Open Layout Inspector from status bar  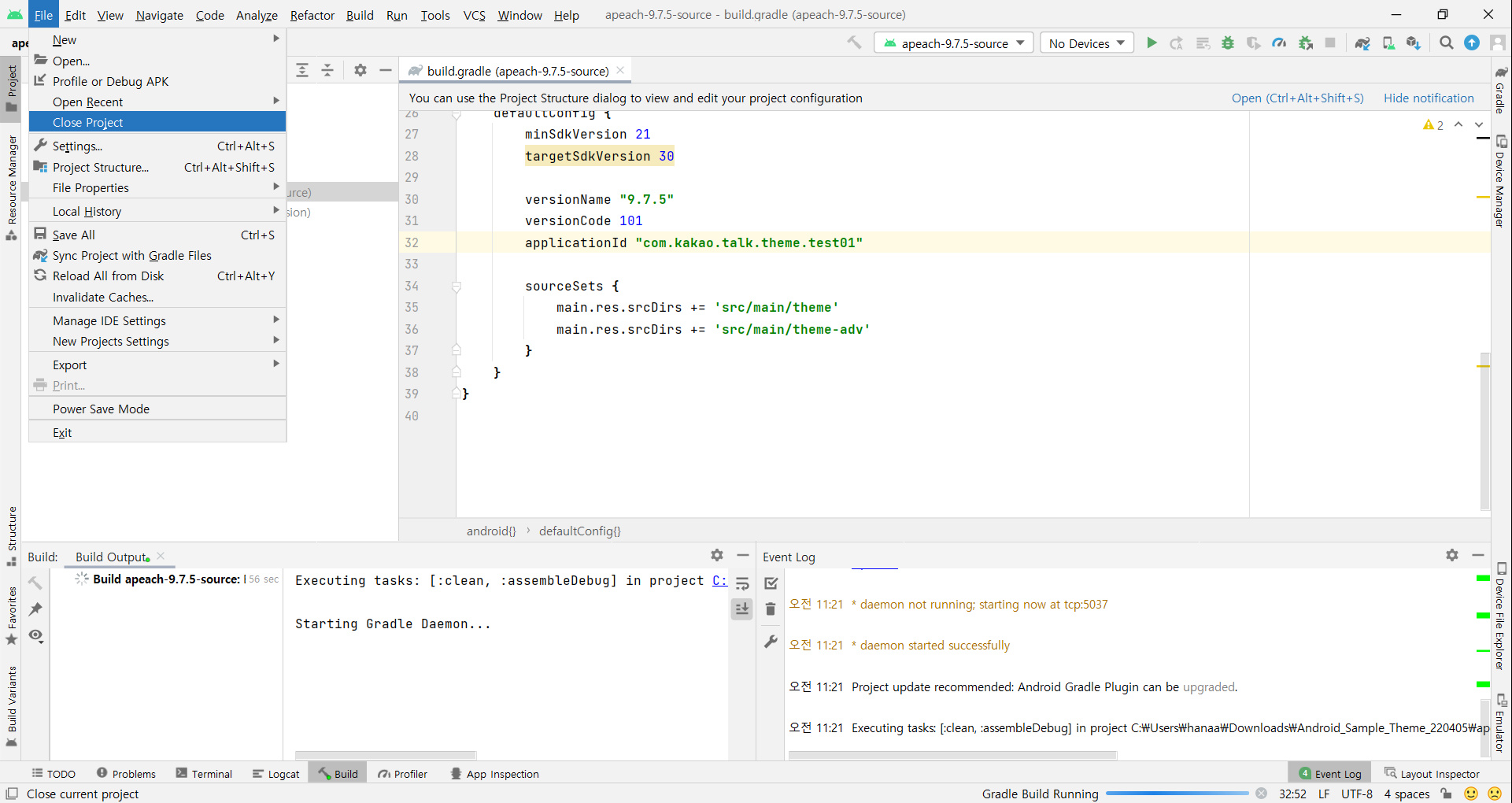tap(1433, 774)
